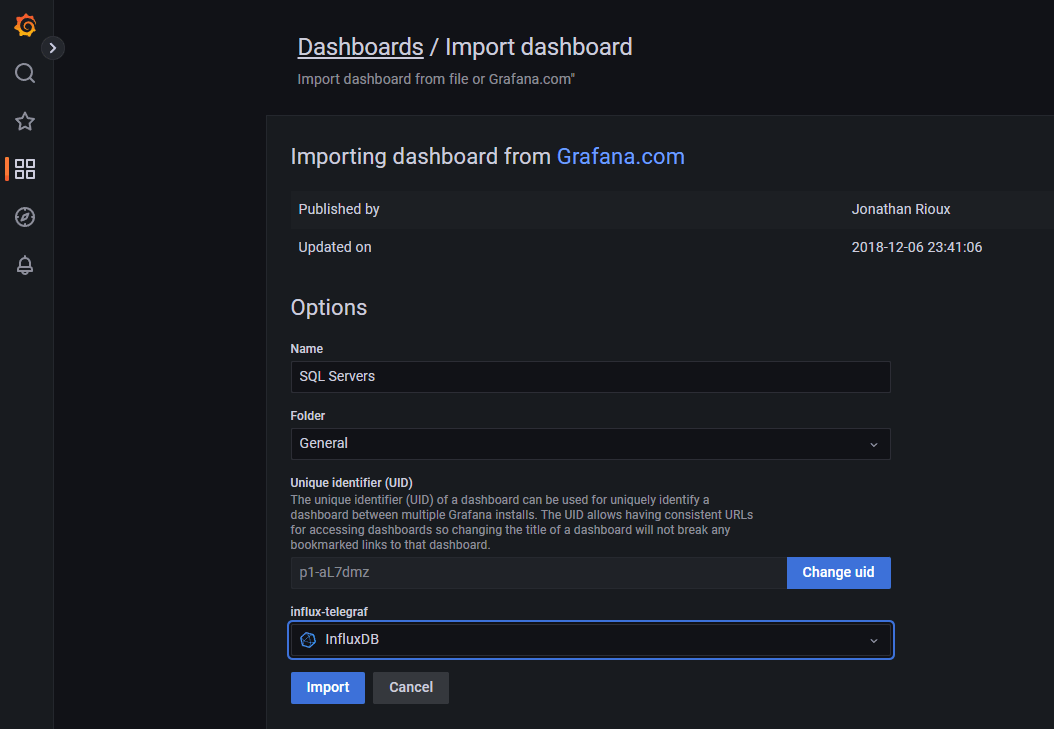Expand the sidebar navigation chevron
This screenshot has width=1054, height=729.
point(53,47)
